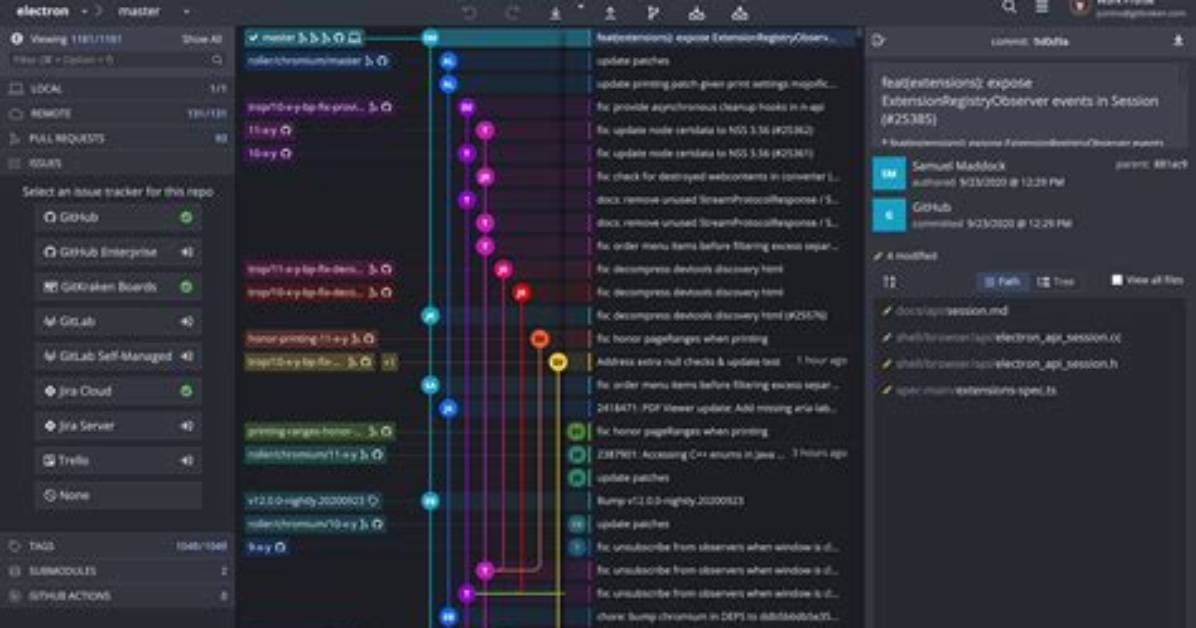Pull changes using the Pull toolbar icon
Image resolution: width=1196 pixels, height=628 pixels.
556,12
